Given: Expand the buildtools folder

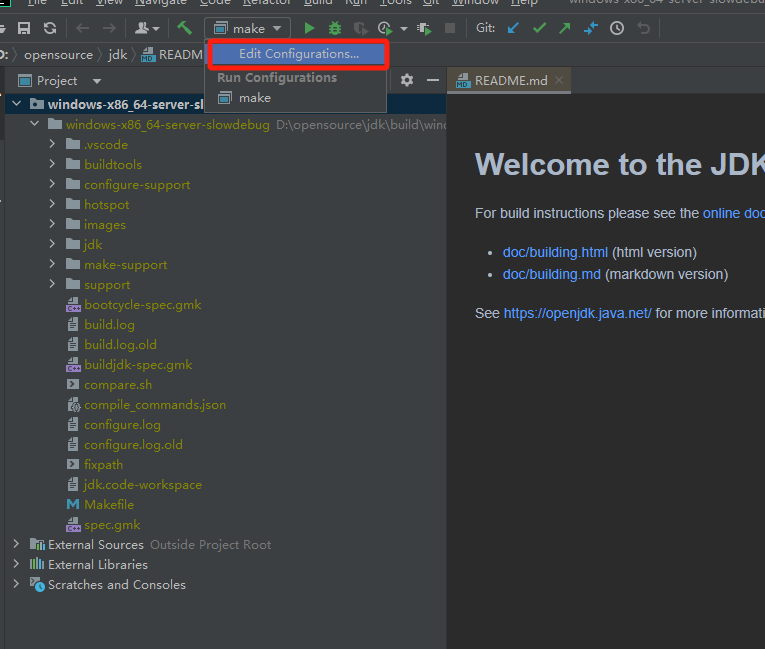Looking at the screenshot, I should (52, 164).
